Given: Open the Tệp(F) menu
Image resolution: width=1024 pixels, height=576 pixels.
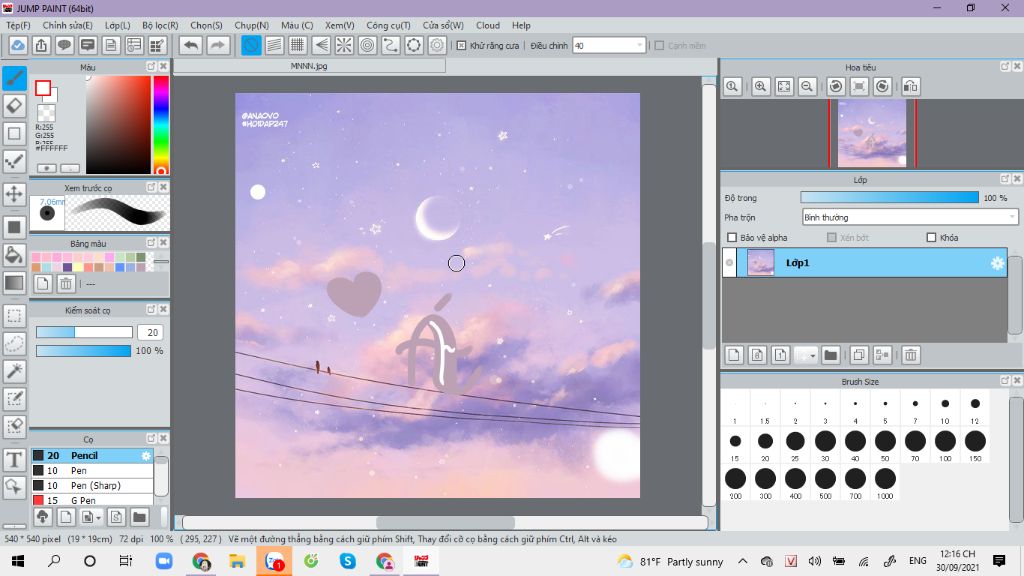Looking at the screenshot, I should click(x=18, y=25).
